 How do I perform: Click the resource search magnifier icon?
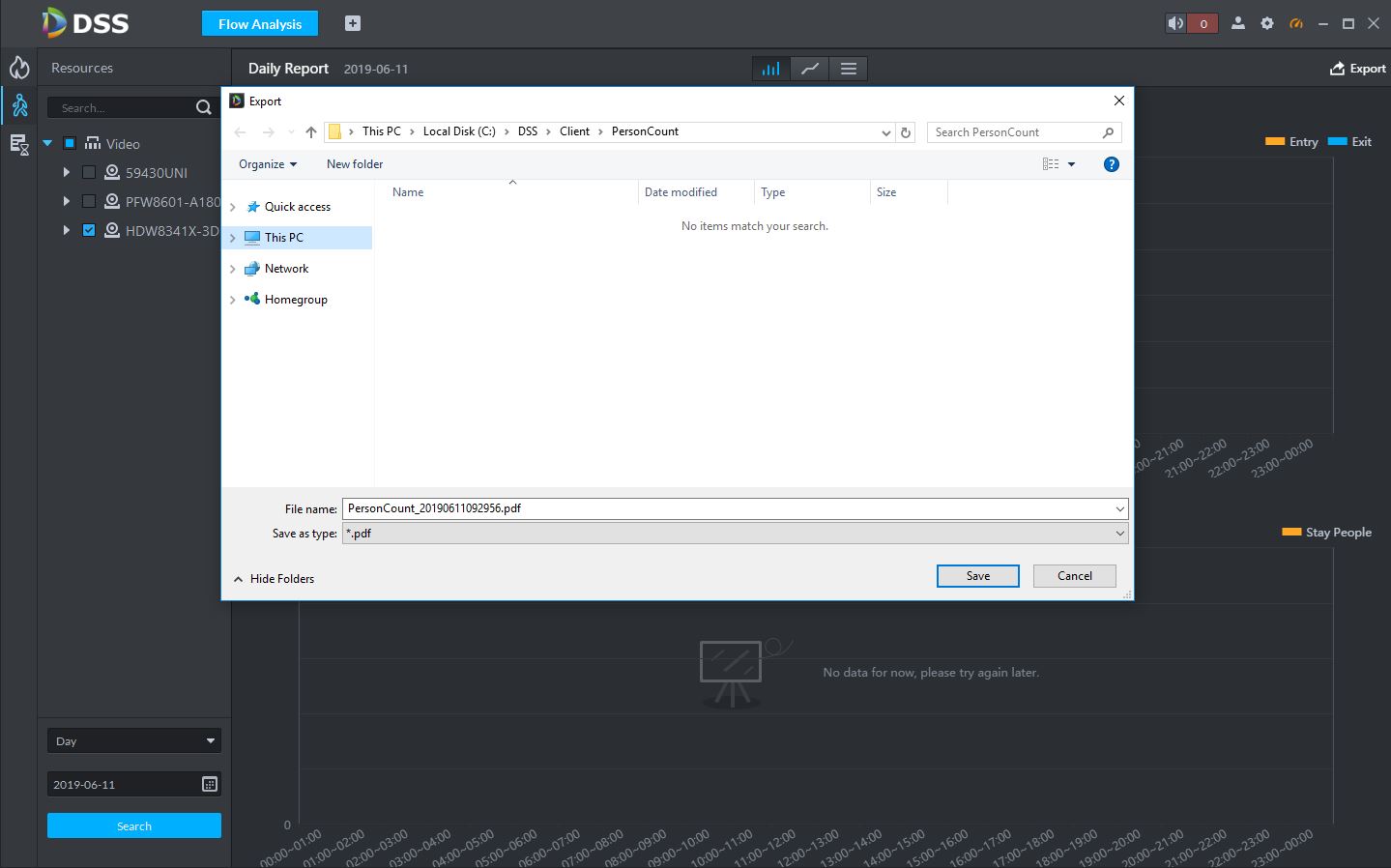coord(204,107)
